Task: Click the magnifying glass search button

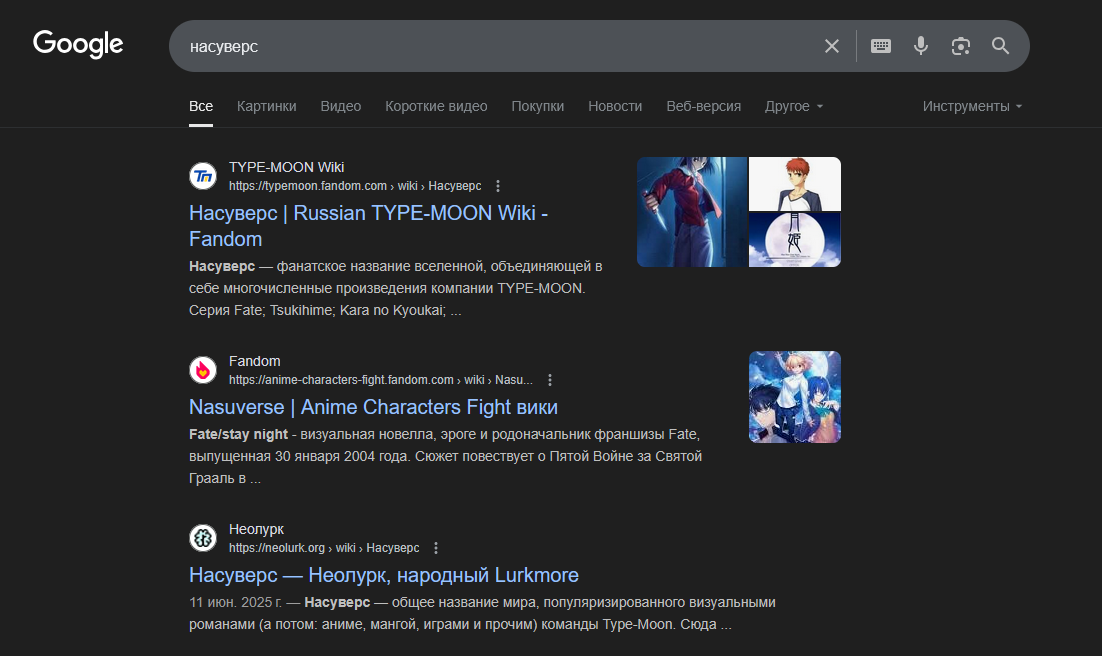Action: 1000,46
